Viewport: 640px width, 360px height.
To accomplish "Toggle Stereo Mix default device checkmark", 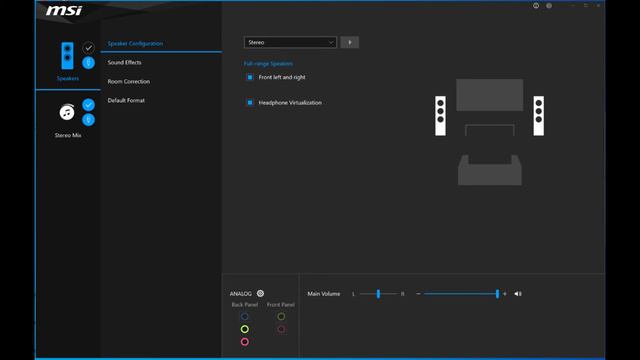I will [x=88, y=105].
